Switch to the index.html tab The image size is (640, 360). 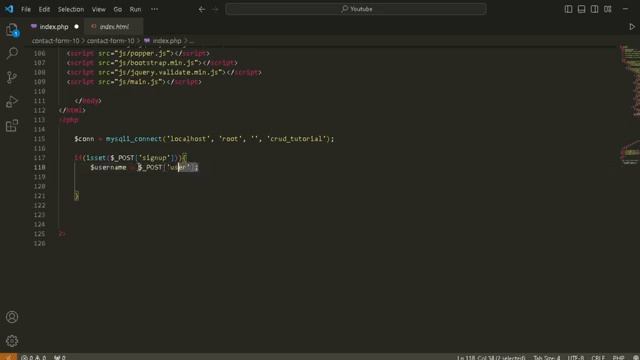click(x=114, y=27)
